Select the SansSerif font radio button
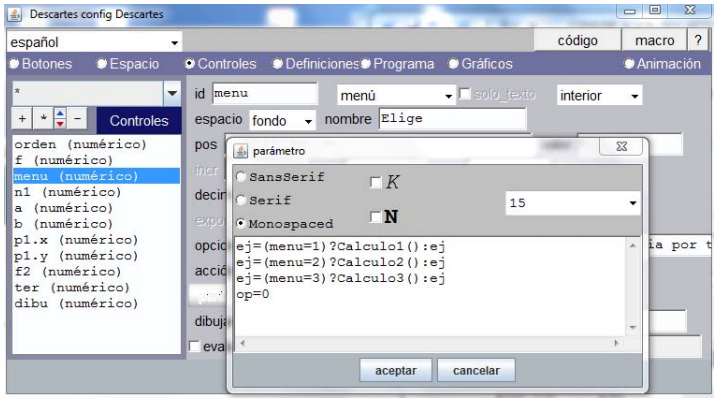716x398 pixels. 241,177
